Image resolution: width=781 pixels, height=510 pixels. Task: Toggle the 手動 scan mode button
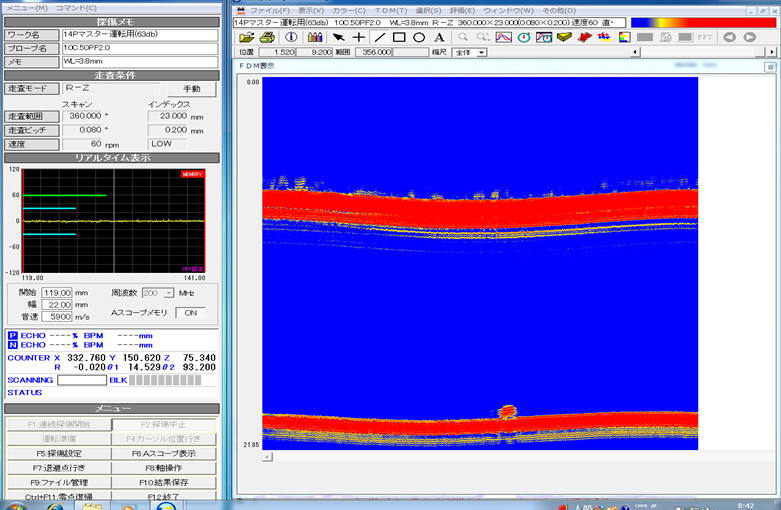pyautogui.click(x=192, y=89)
